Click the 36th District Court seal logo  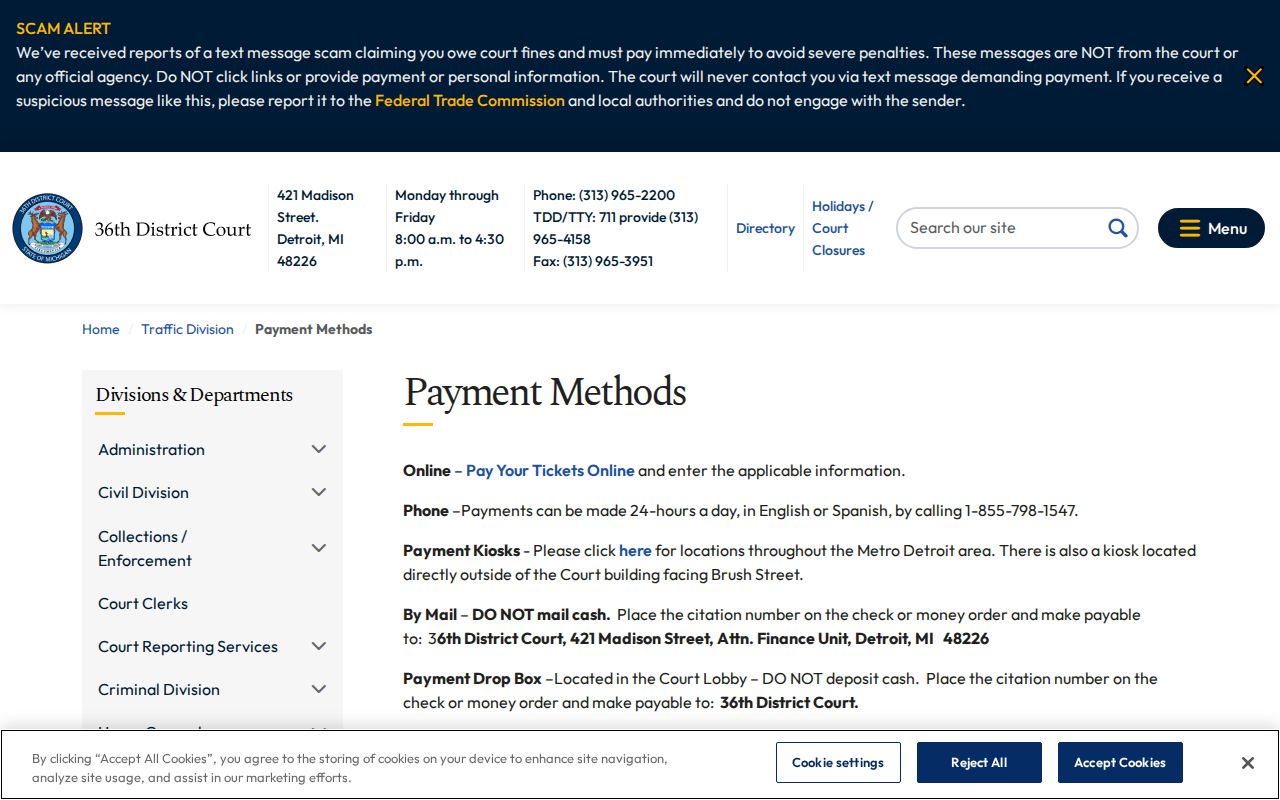point(47,228)
